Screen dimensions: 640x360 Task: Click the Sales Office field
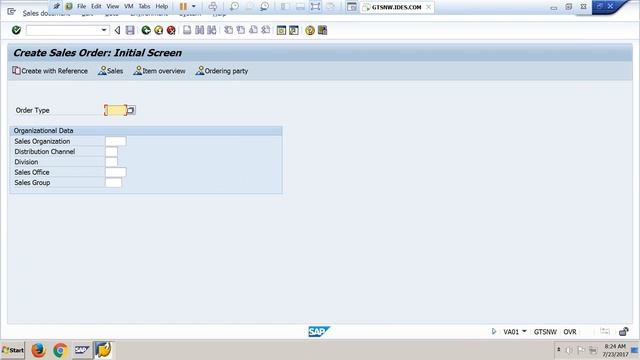pyautogui.click(x=116, y=172)
